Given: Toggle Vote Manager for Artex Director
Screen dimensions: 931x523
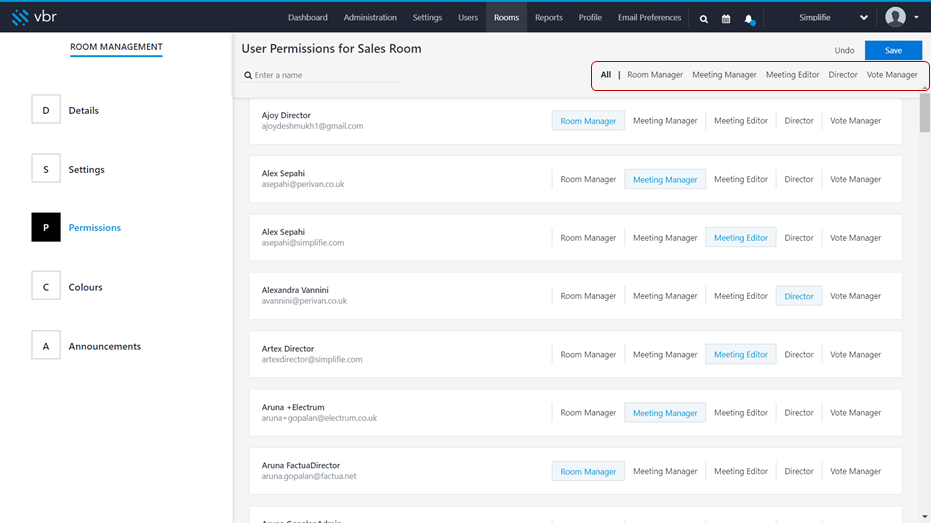Looking at the screenshot, I should [x=856, y=354].
